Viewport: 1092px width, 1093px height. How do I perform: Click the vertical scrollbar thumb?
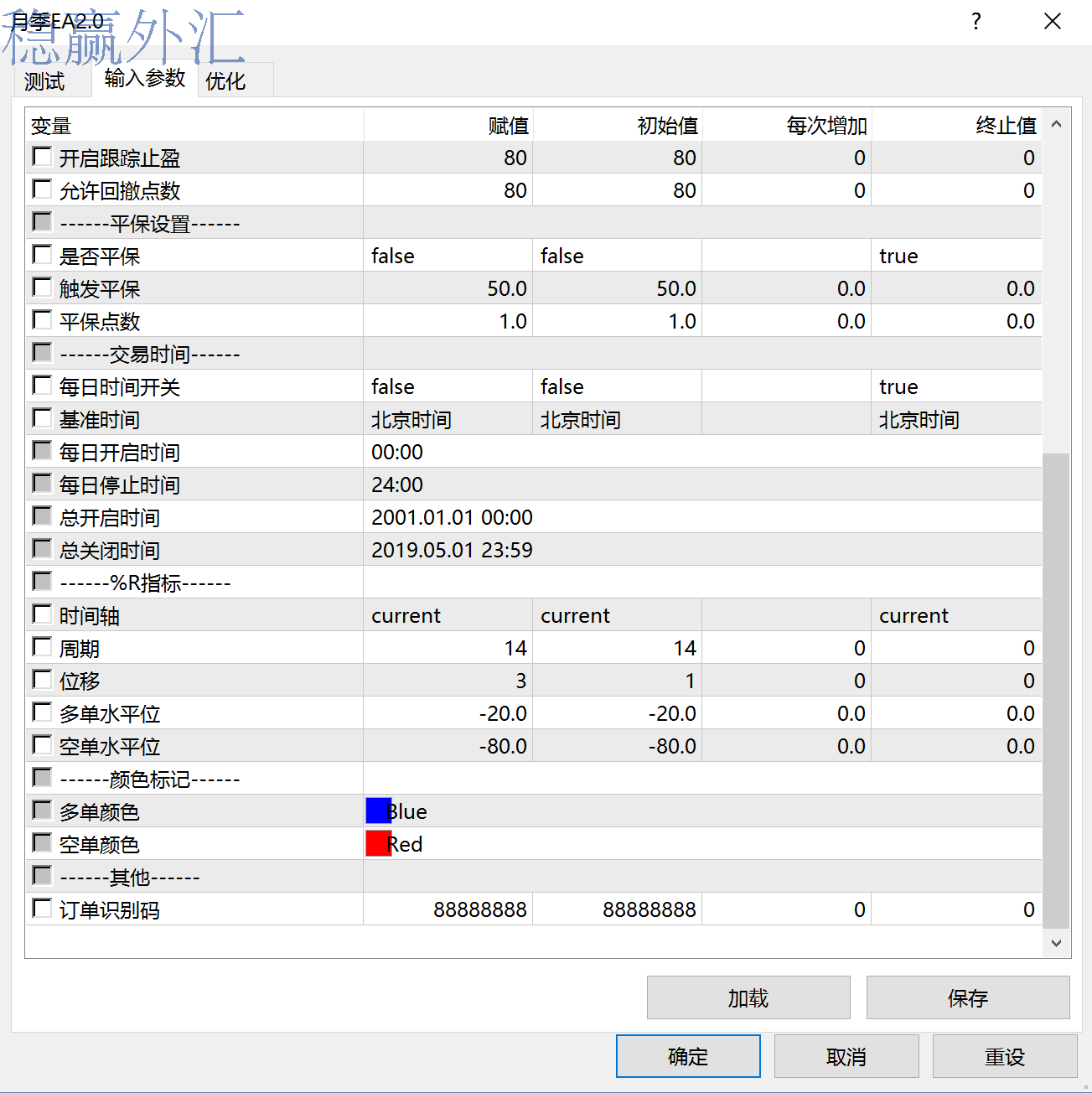[x=1056, y=691]
